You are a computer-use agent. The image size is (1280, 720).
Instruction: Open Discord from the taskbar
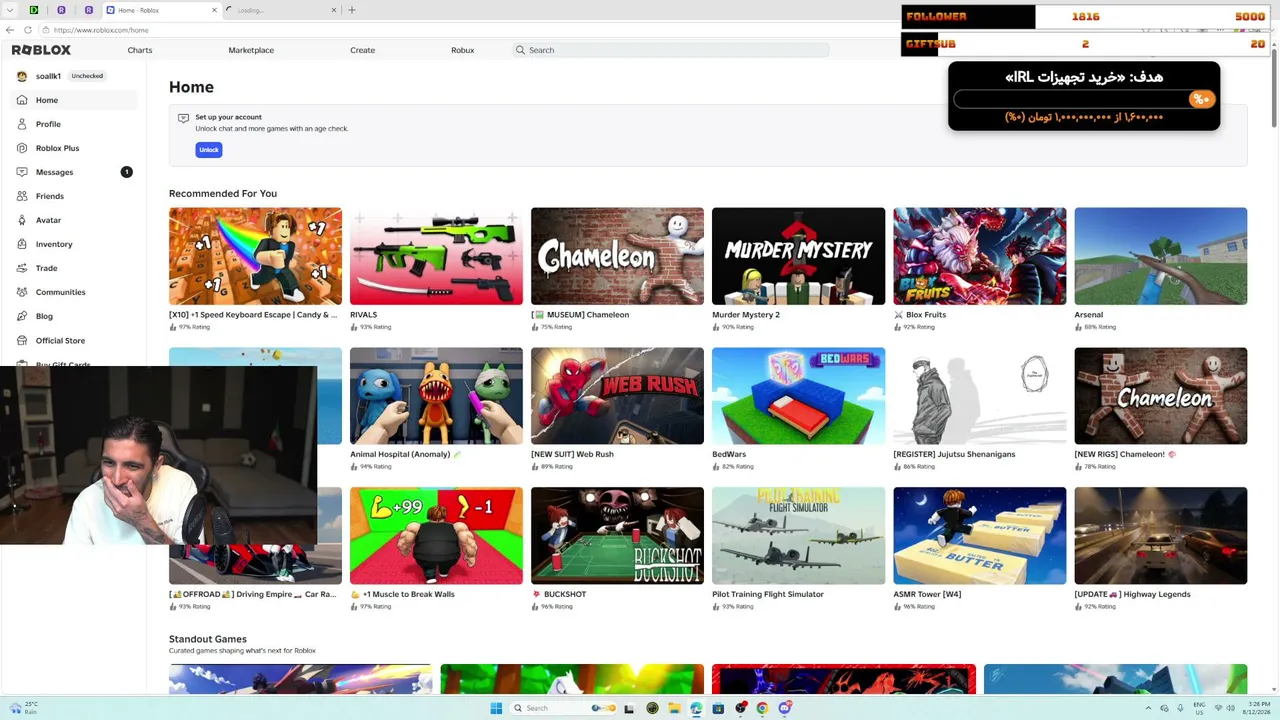pyautogui.click(x=785, y=708)
